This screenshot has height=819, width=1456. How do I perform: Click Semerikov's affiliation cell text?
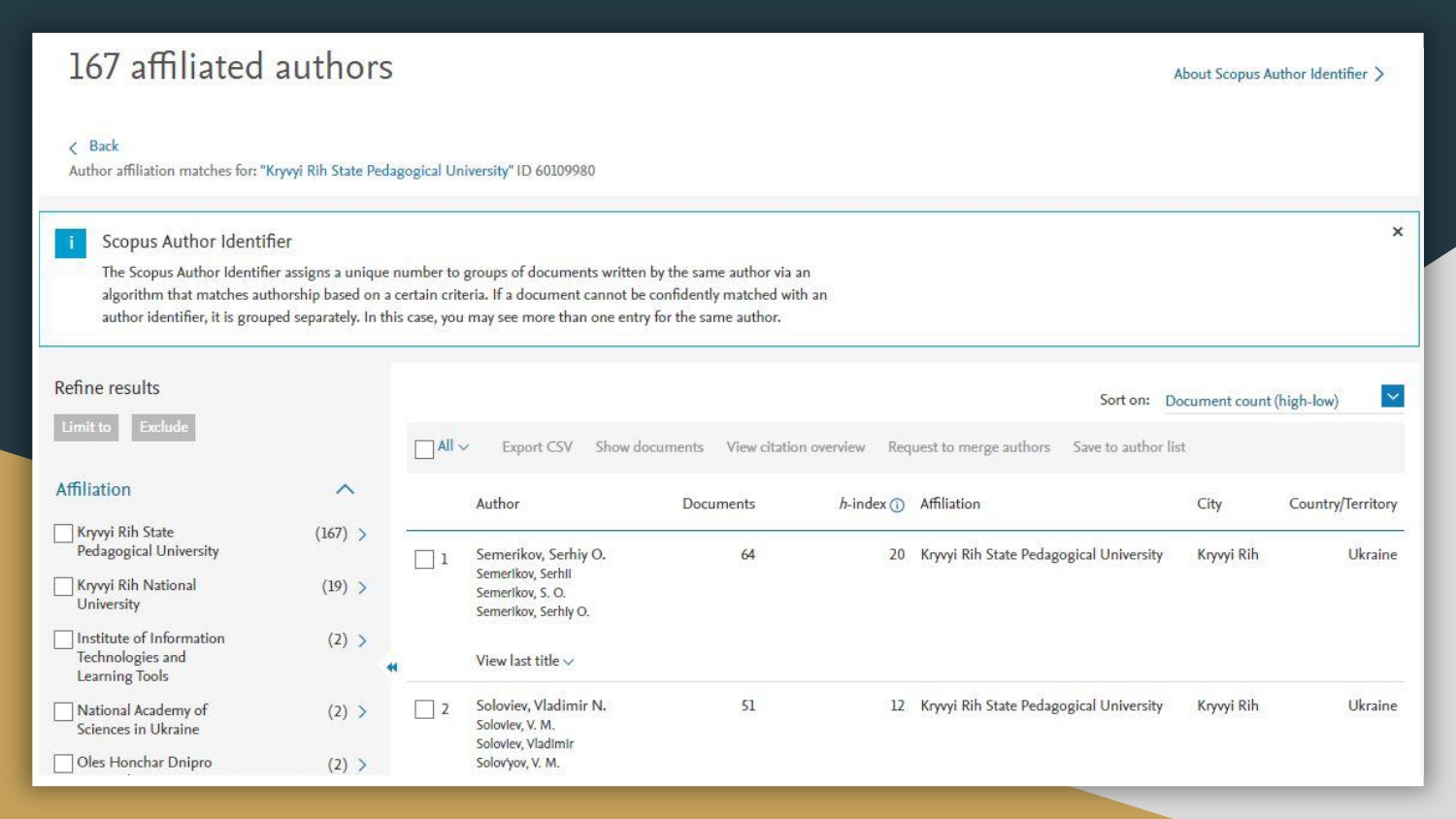tap(1042, 554)
